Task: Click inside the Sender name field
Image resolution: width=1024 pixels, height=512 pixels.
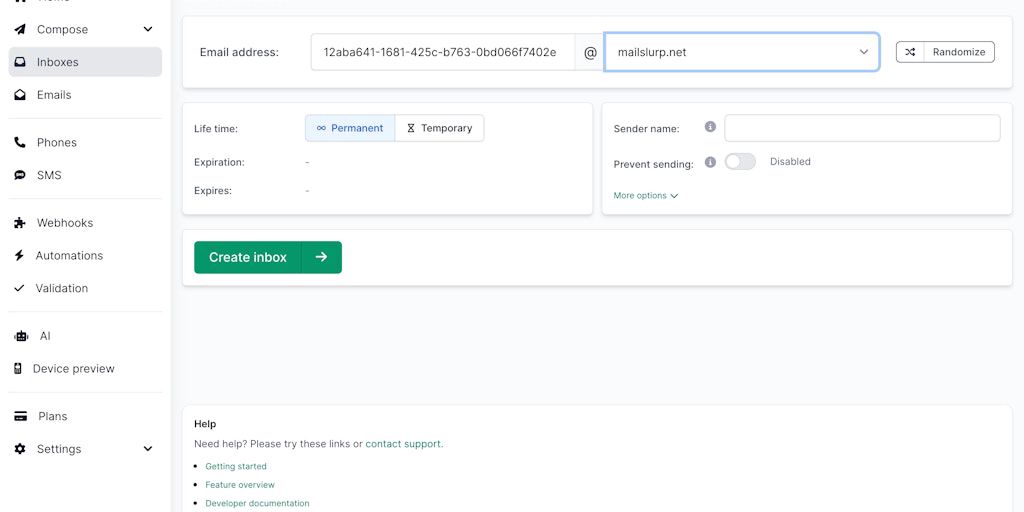Action: (861, 128)
